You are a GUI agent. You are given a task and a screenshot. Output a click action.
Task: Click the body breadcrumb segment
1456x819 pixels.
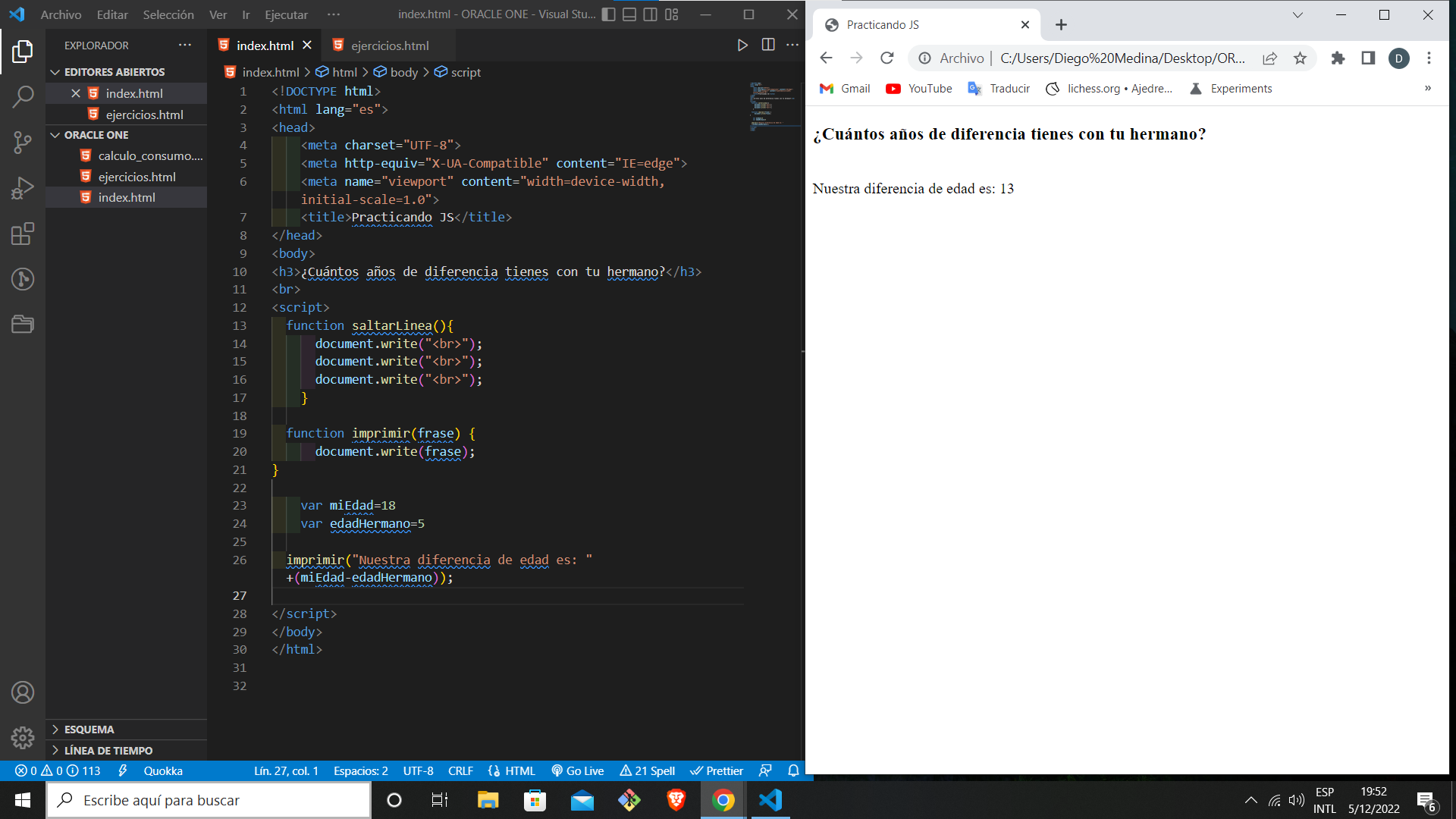click(x=396, y=72)
